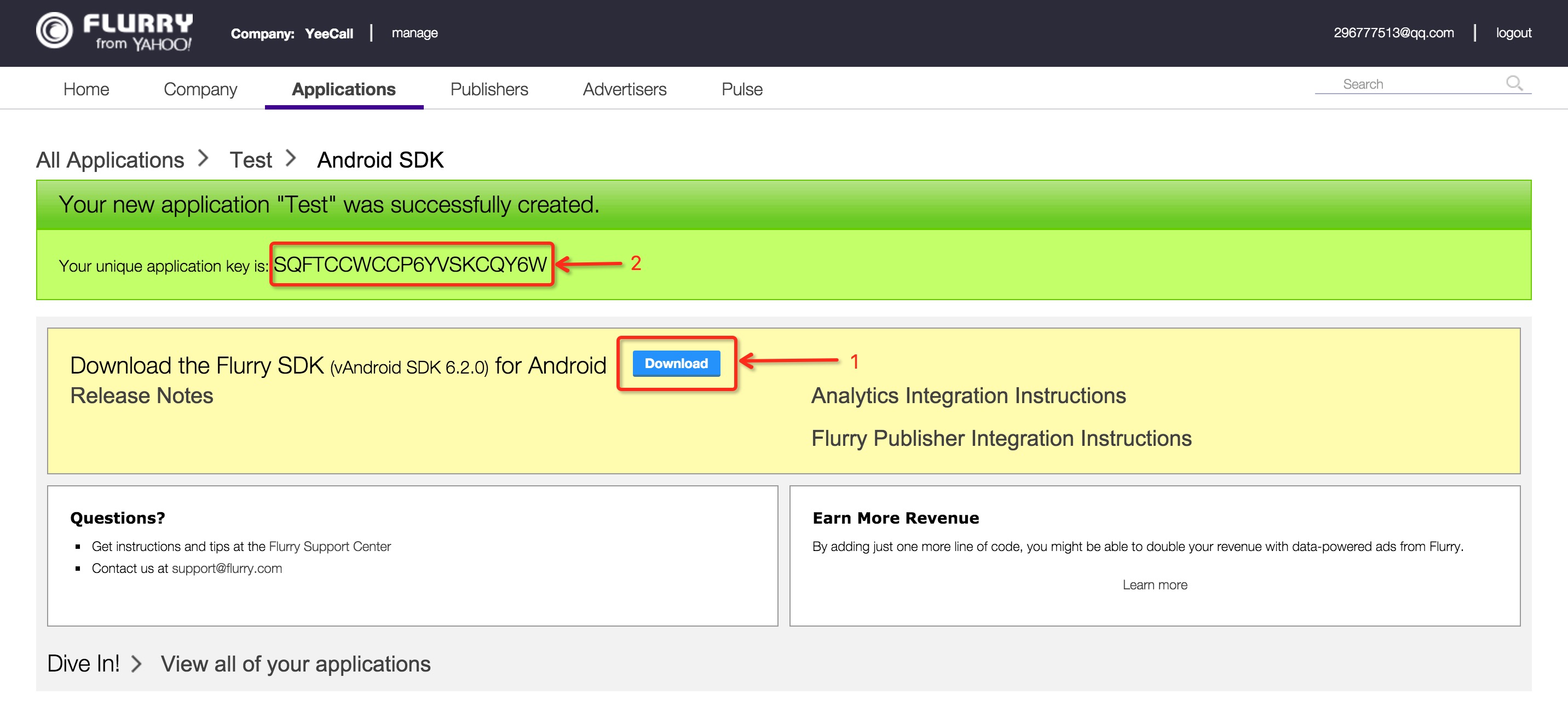The image size is (1568, 723).
Task: Click the account email 296777513@qq.com
Action: [x=1393, y=33]
